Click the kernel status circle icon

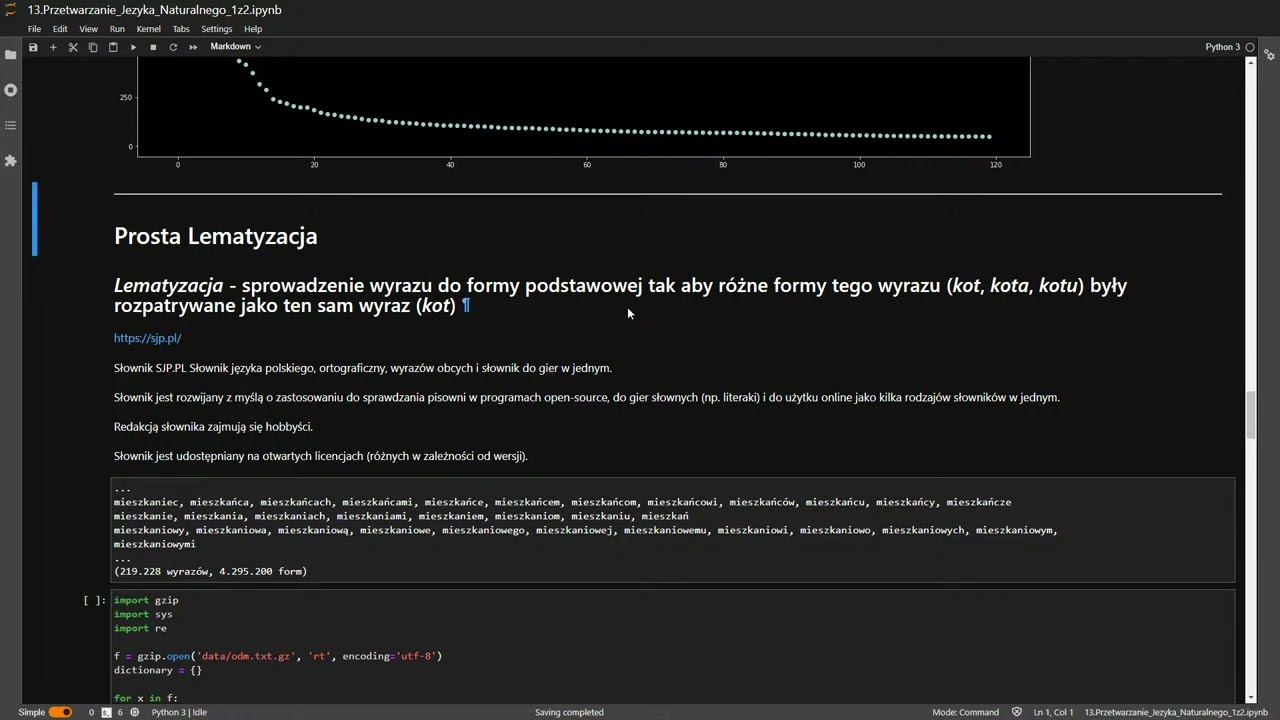(x=1250, y=47)
